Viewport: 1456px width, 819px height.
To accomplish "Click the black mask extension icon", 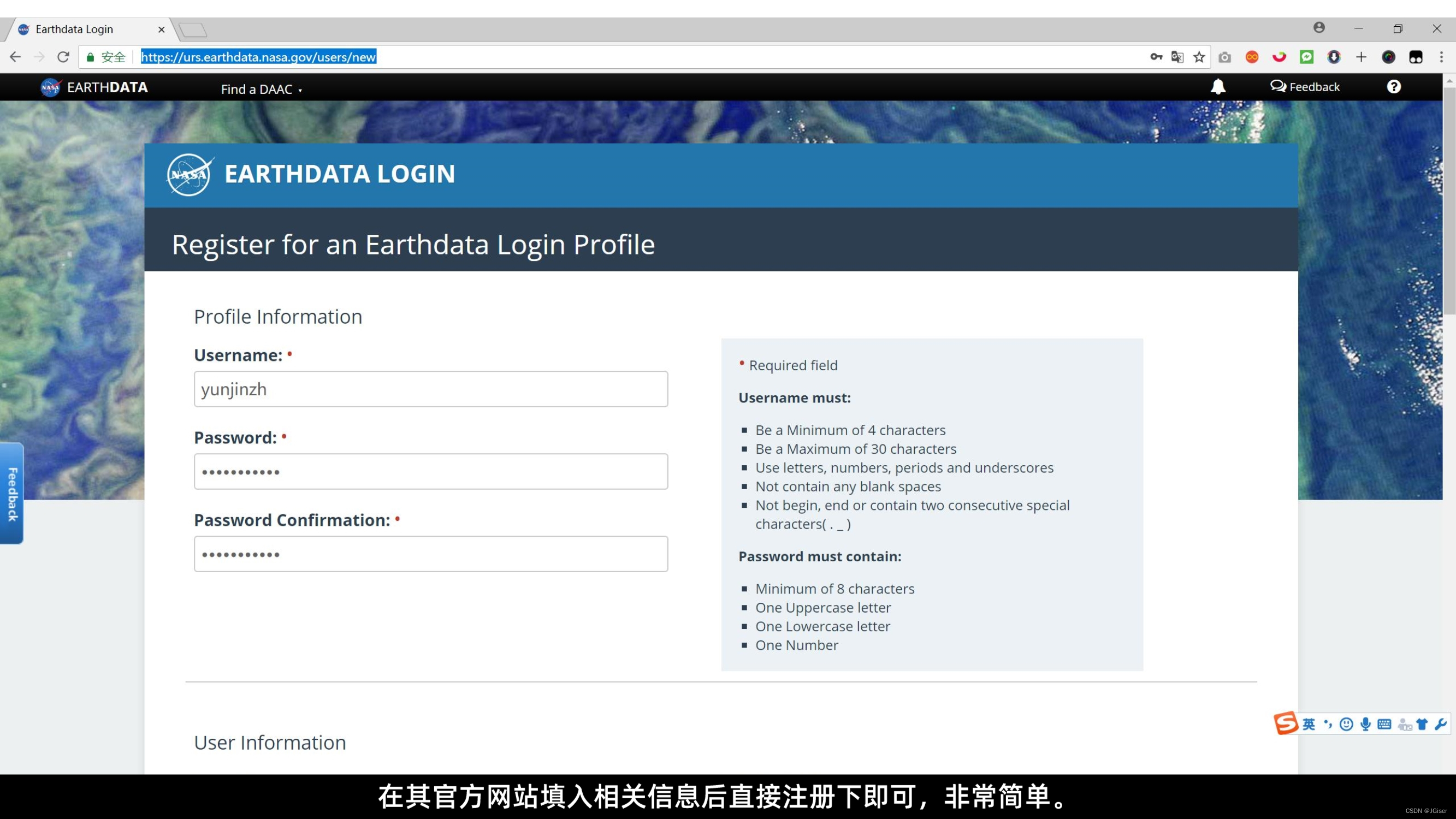I will (1415, 57).
